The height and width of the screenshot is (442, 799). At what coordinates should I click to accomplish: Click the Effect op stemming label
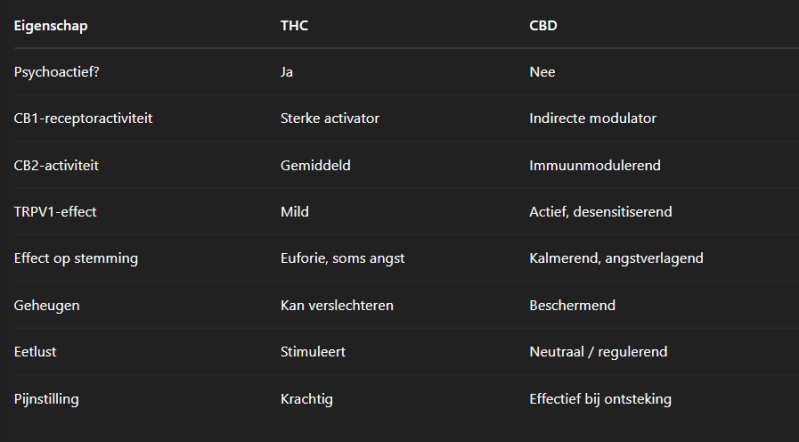76,258
